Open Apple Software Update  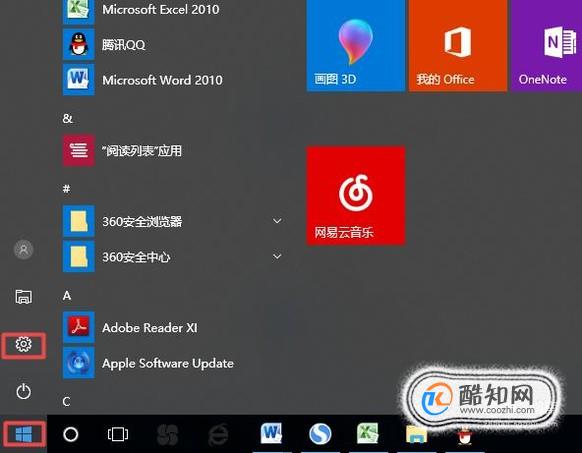[x=148, y=363]
